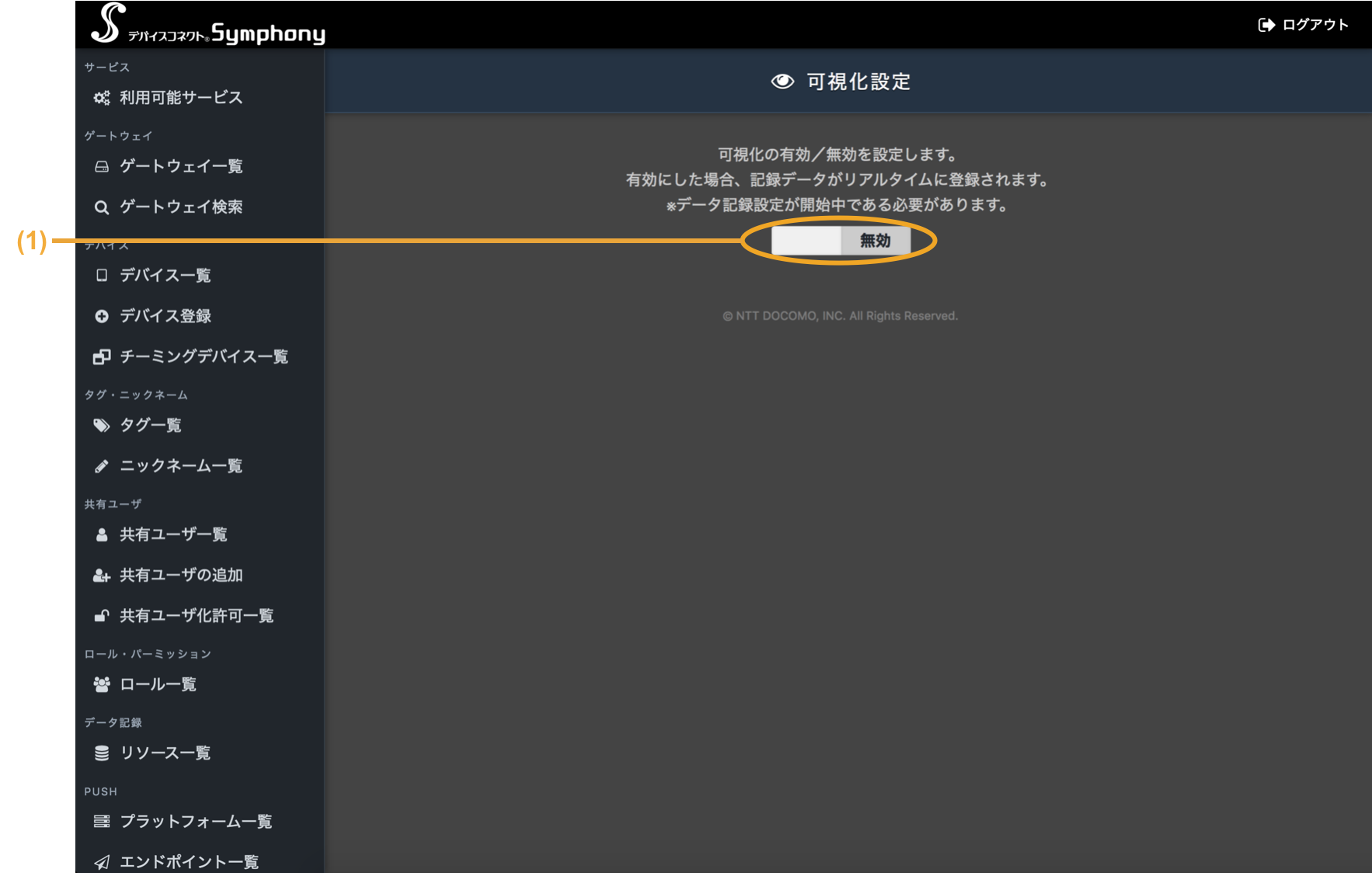The width and height of the screenshot is (1372, 876).
Task: Click the 共有ユーザ section label
Action: click(113, 504)
